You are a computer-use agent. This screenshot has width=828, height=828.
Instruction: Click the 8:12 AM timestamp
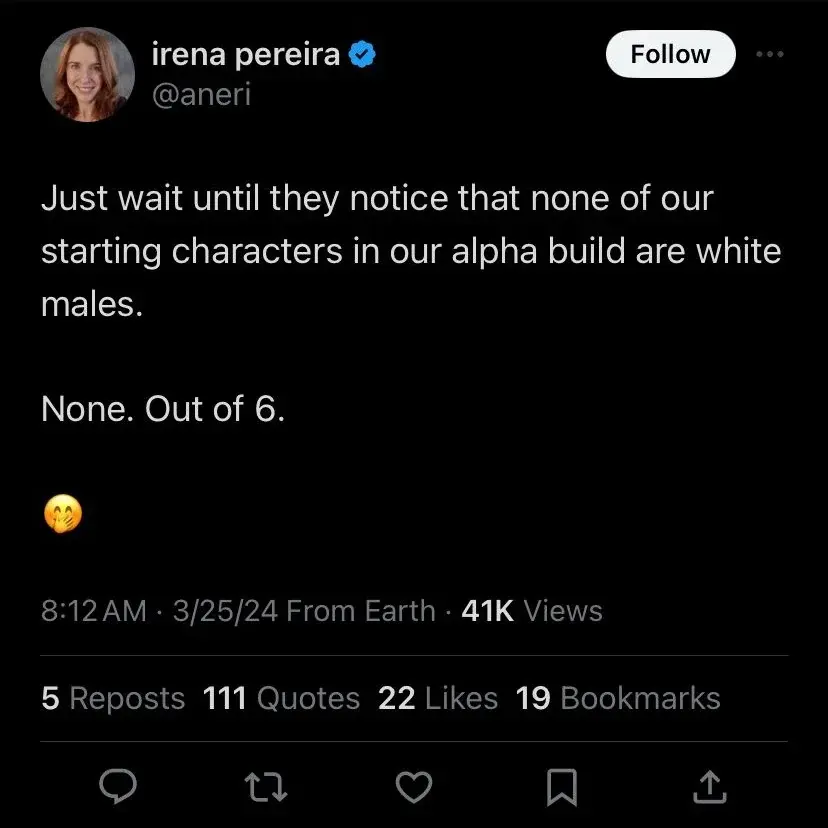point(94,611)
